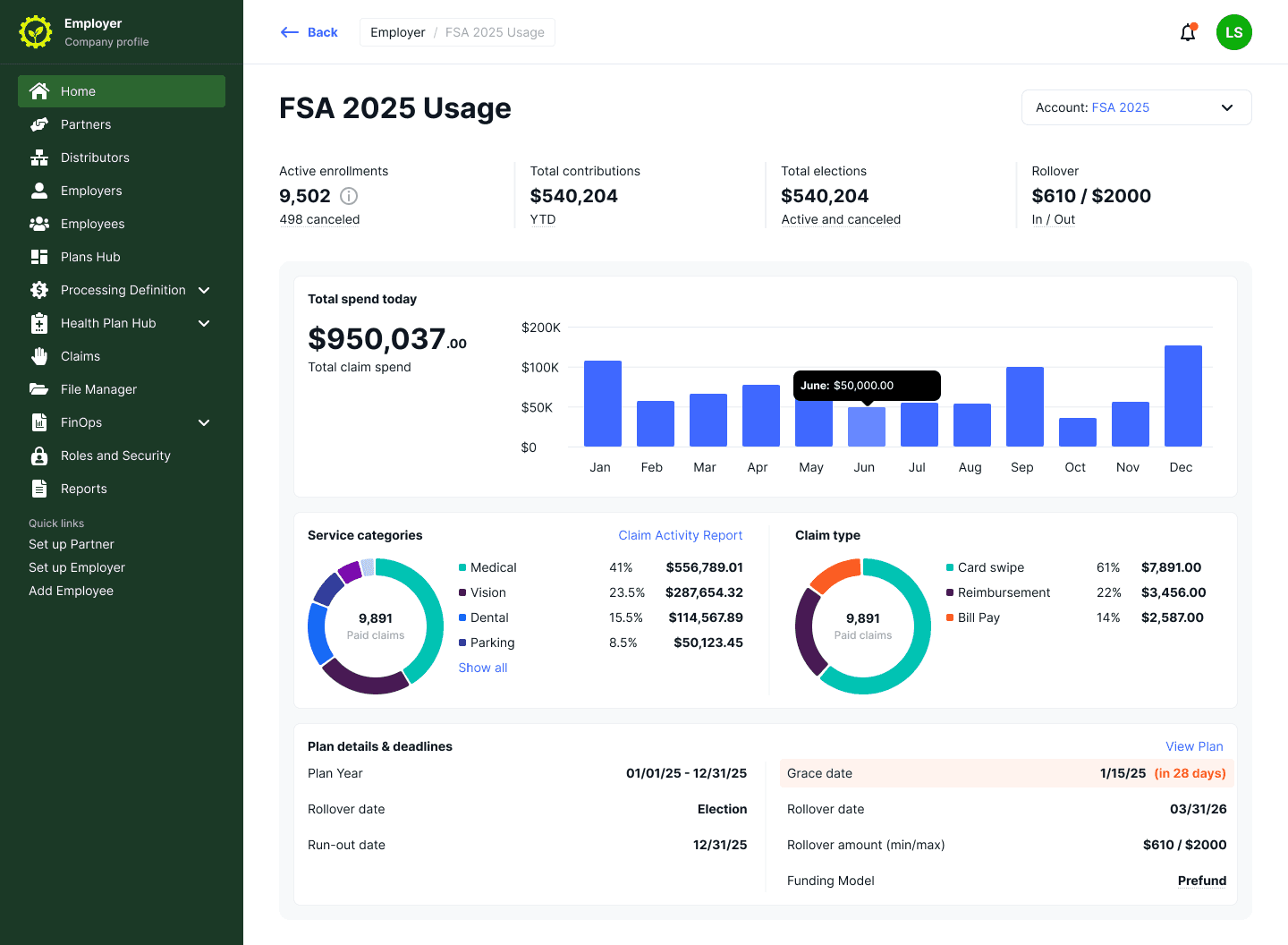The height and width of the screenshot is (945, 1288).
Task: Click the FinOps document chart icon
Action: pyautogui.click(x=39, y=422)
